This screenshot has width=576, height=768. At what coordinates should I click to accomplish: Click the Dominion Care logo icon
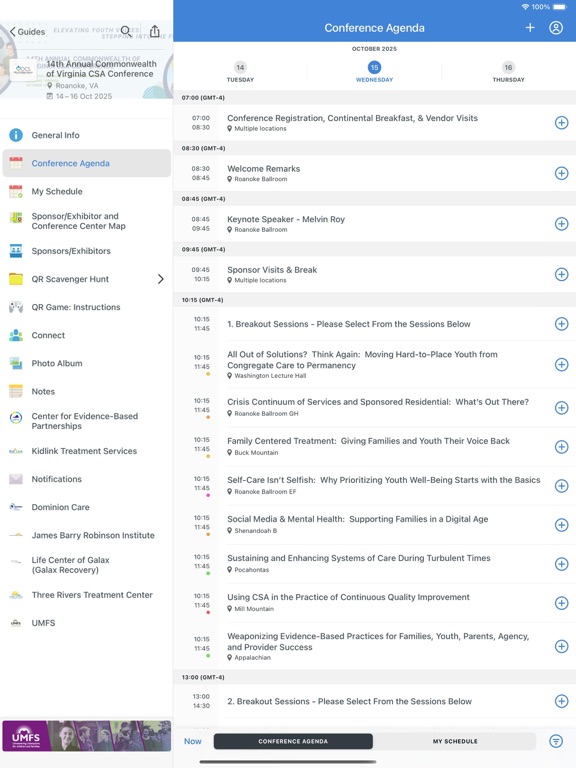point(16,507)
